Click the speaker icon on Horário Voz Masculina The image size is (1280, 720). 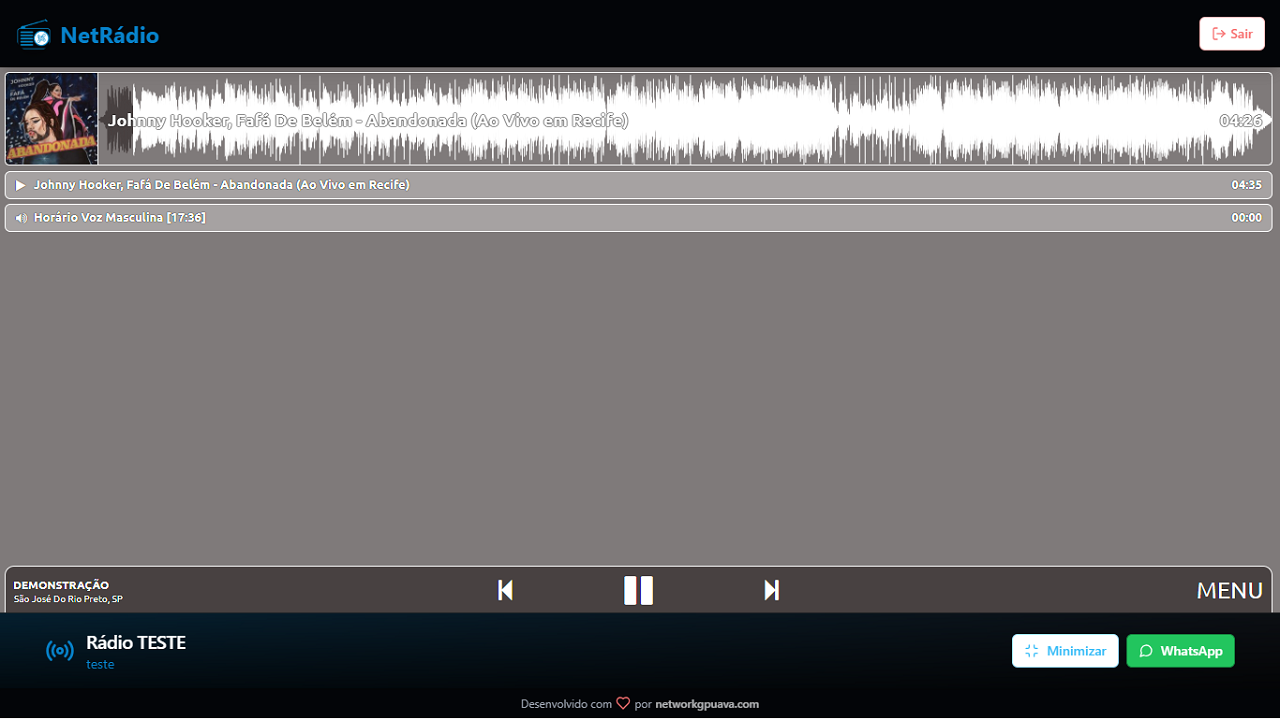point(20,217)
